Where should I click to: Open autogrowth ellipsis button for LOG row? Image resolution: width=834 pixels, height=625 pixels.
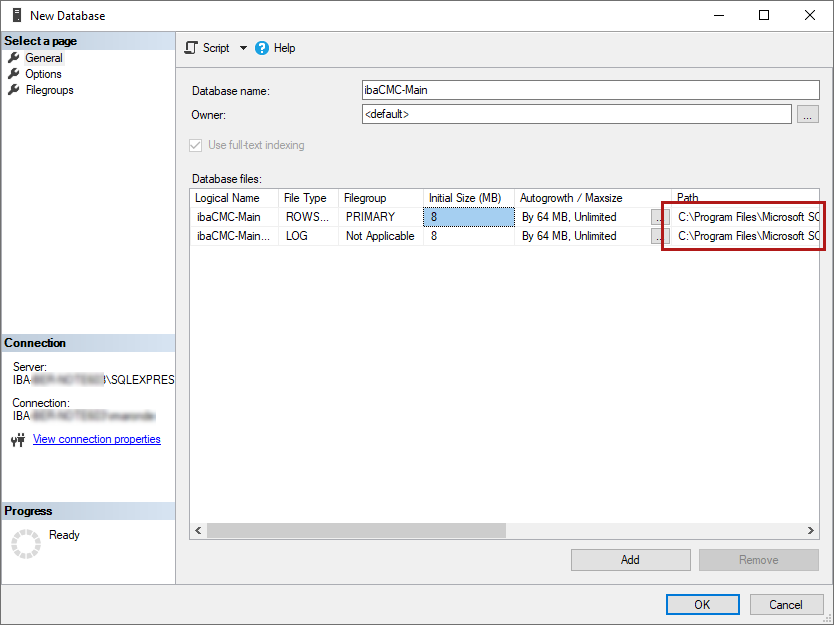pyautogui.click(x=660, y=236)
